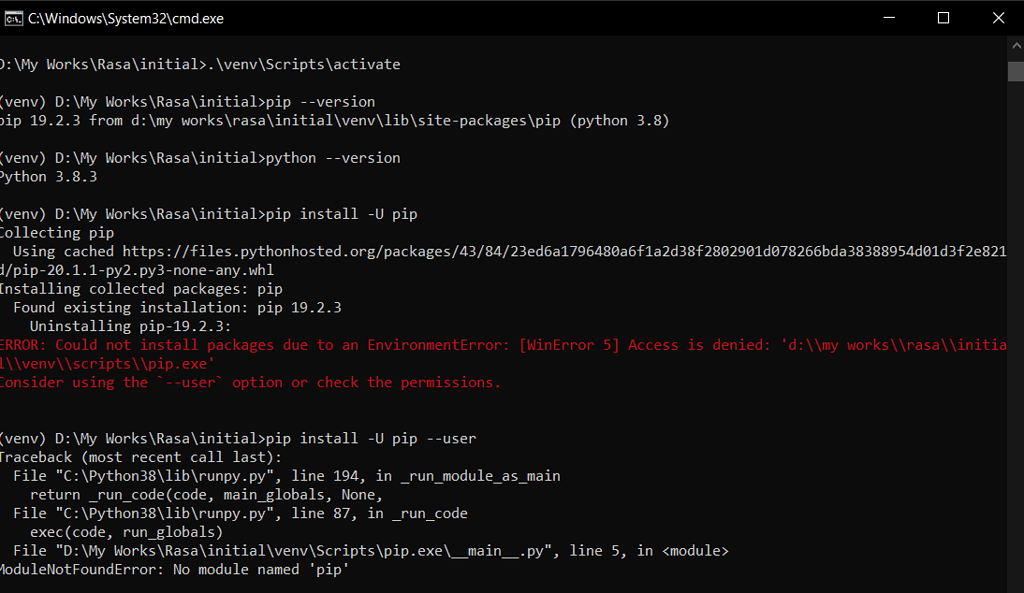Click the scrollbar up arrow
Image resolution: width=1024 pixels, height=593 pixels.
(1015, 46)
